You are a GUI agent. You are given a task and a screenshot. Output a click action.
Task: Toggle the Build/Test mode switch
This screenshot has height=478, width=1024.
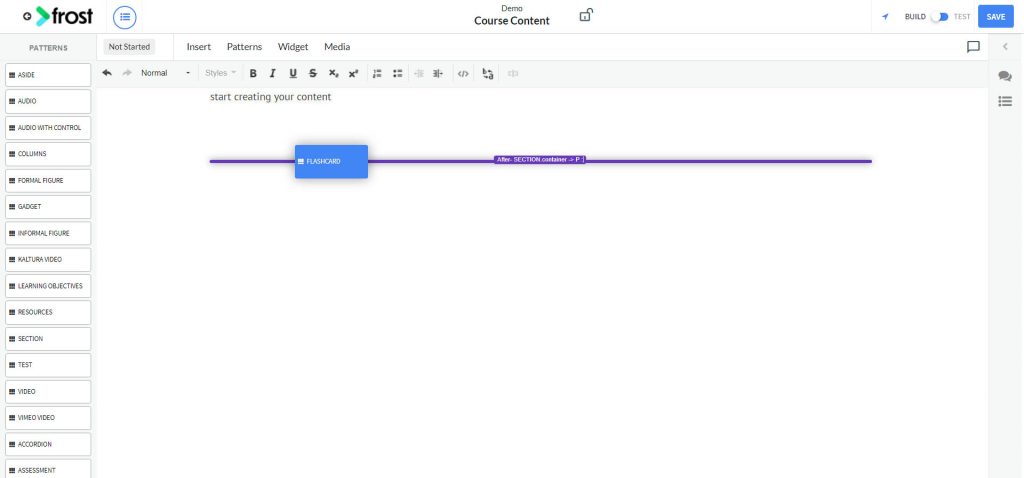tap(939, 17)
